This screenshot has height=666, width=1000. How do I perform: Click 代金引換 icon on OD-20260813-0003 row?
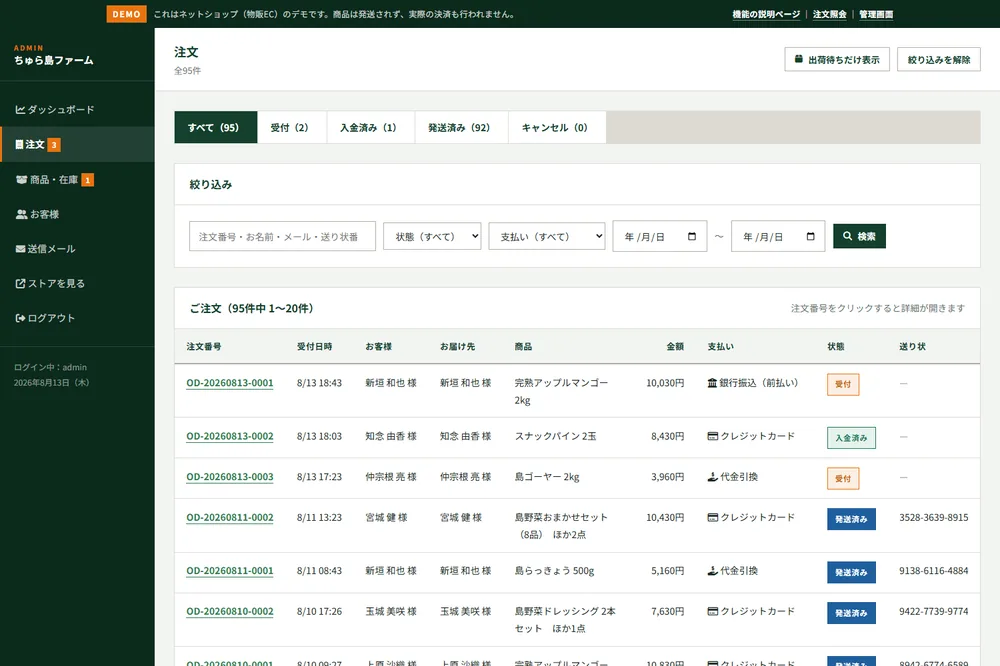click(x=713, y=477)
